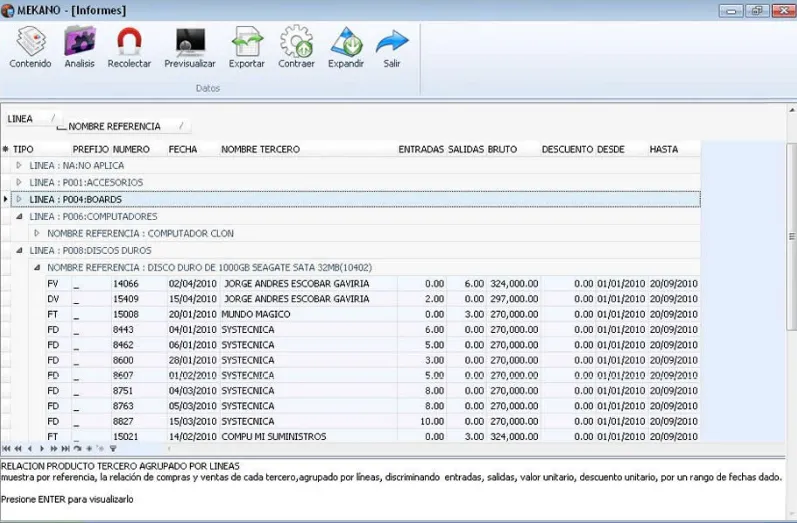Collapse all groups with Contraer icon

point(296,42)
